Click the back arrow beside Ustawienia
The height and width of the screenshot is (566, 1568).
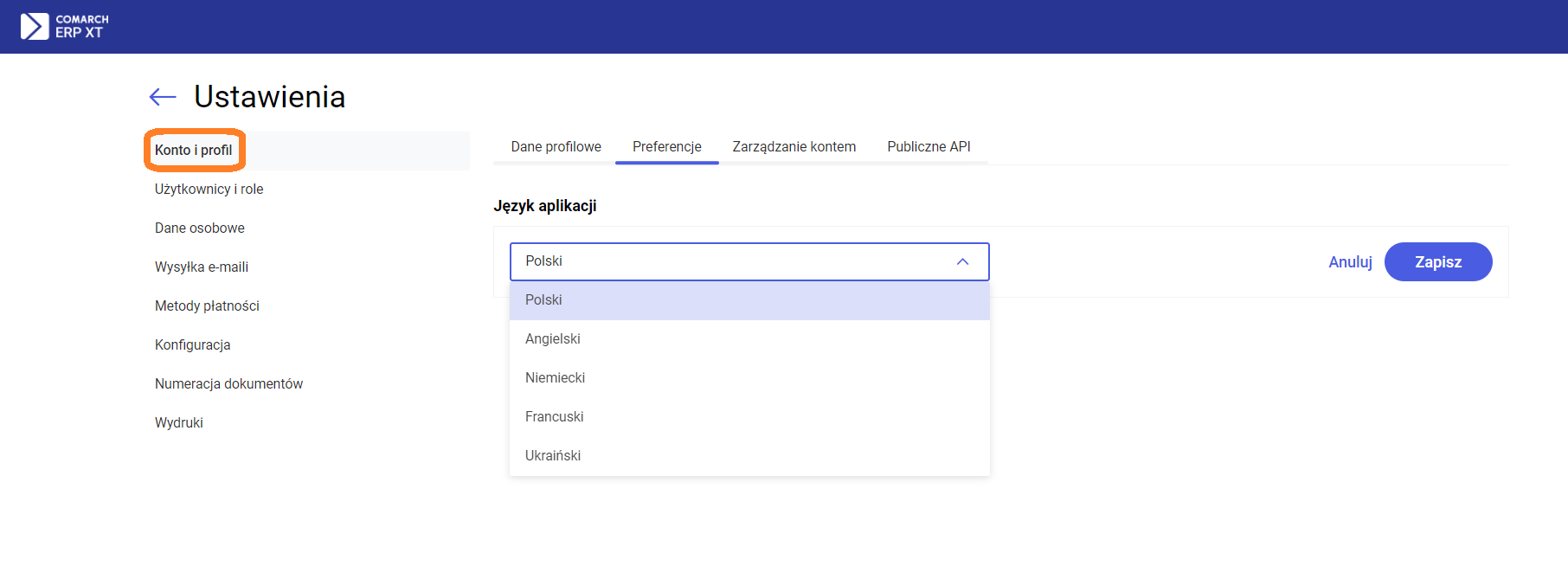[x=163, y=97]
